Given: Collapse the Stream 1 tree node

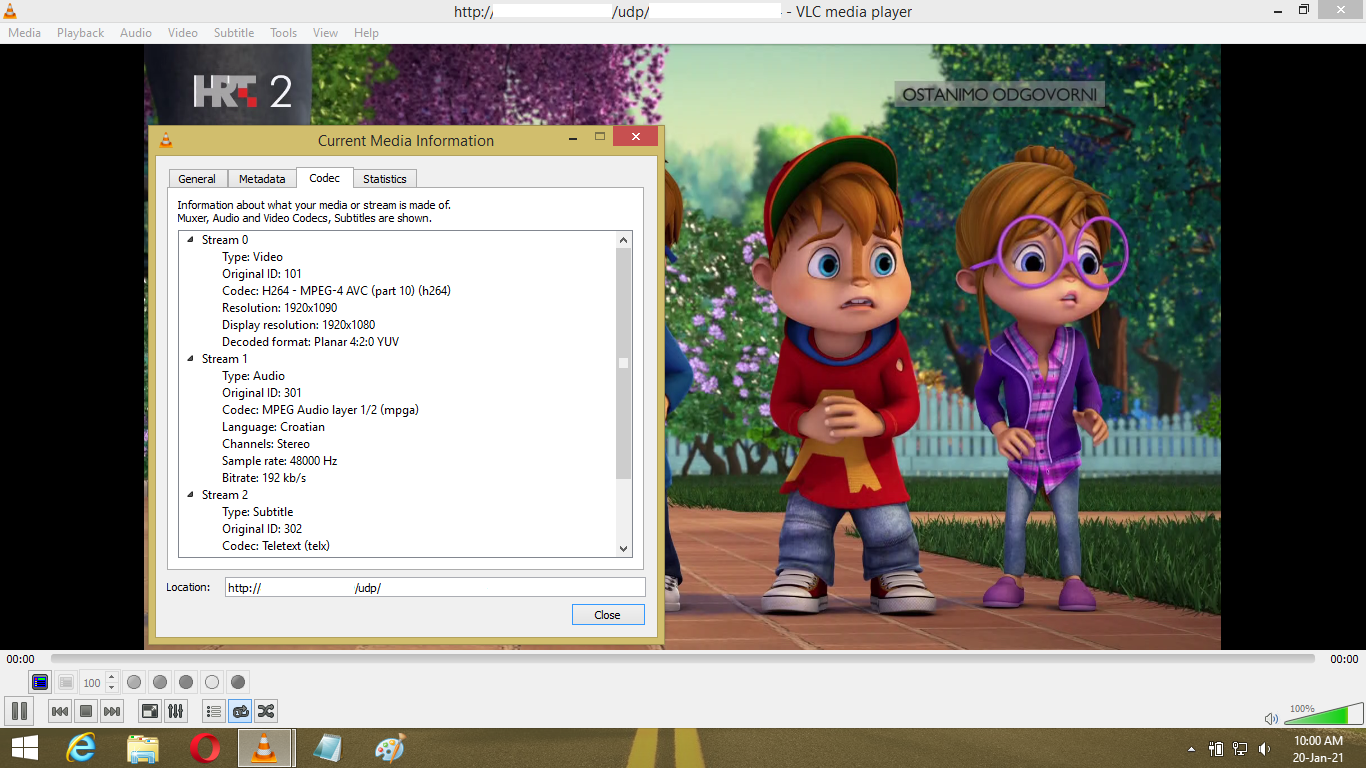Looking at the screenshot, I should tap(190, 359).
